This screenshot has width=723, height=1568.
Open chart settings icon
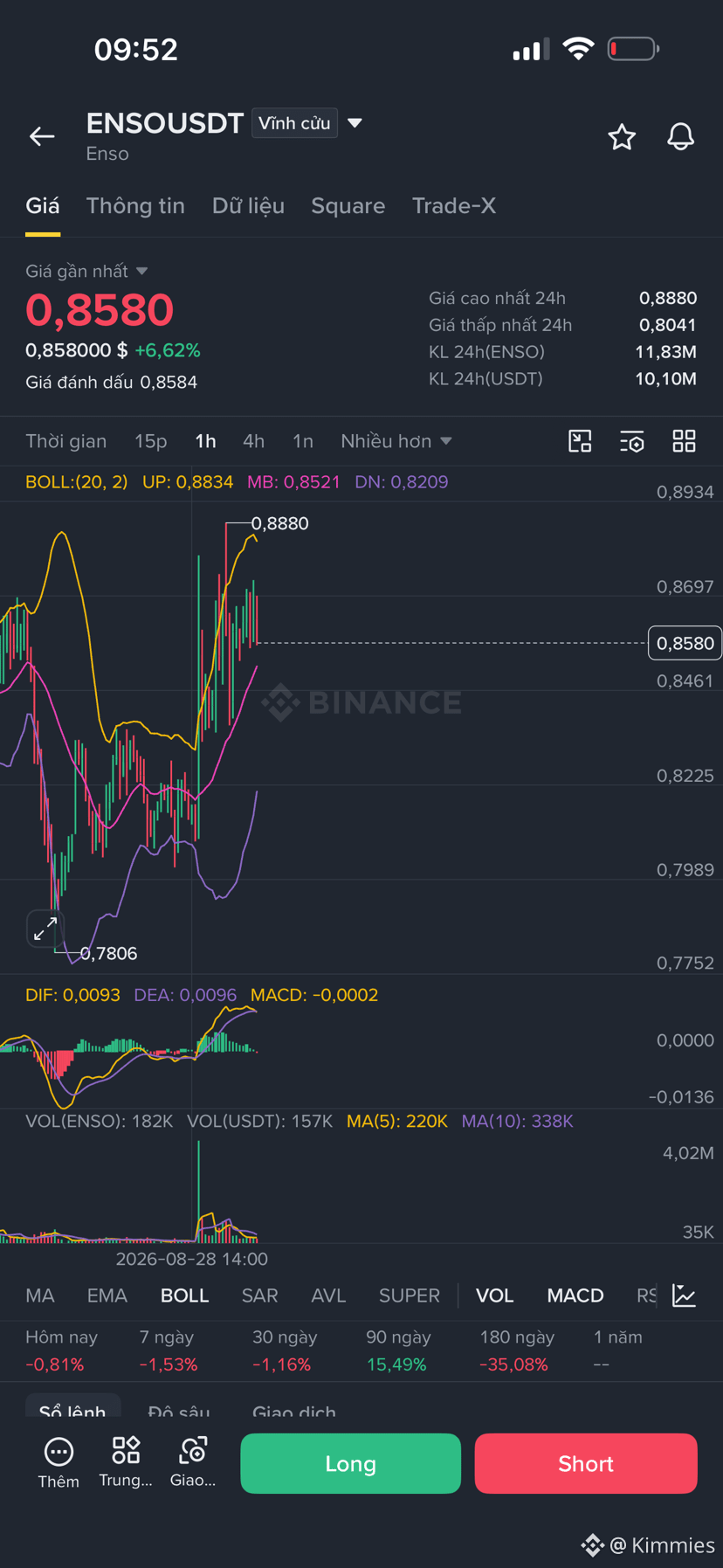pyautogui.click(x=632, y=441)
